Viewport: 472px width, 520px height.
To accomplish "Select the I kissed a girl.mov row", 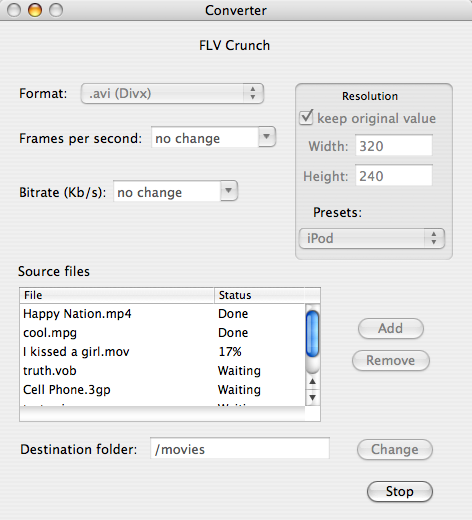I will [162, 352].
